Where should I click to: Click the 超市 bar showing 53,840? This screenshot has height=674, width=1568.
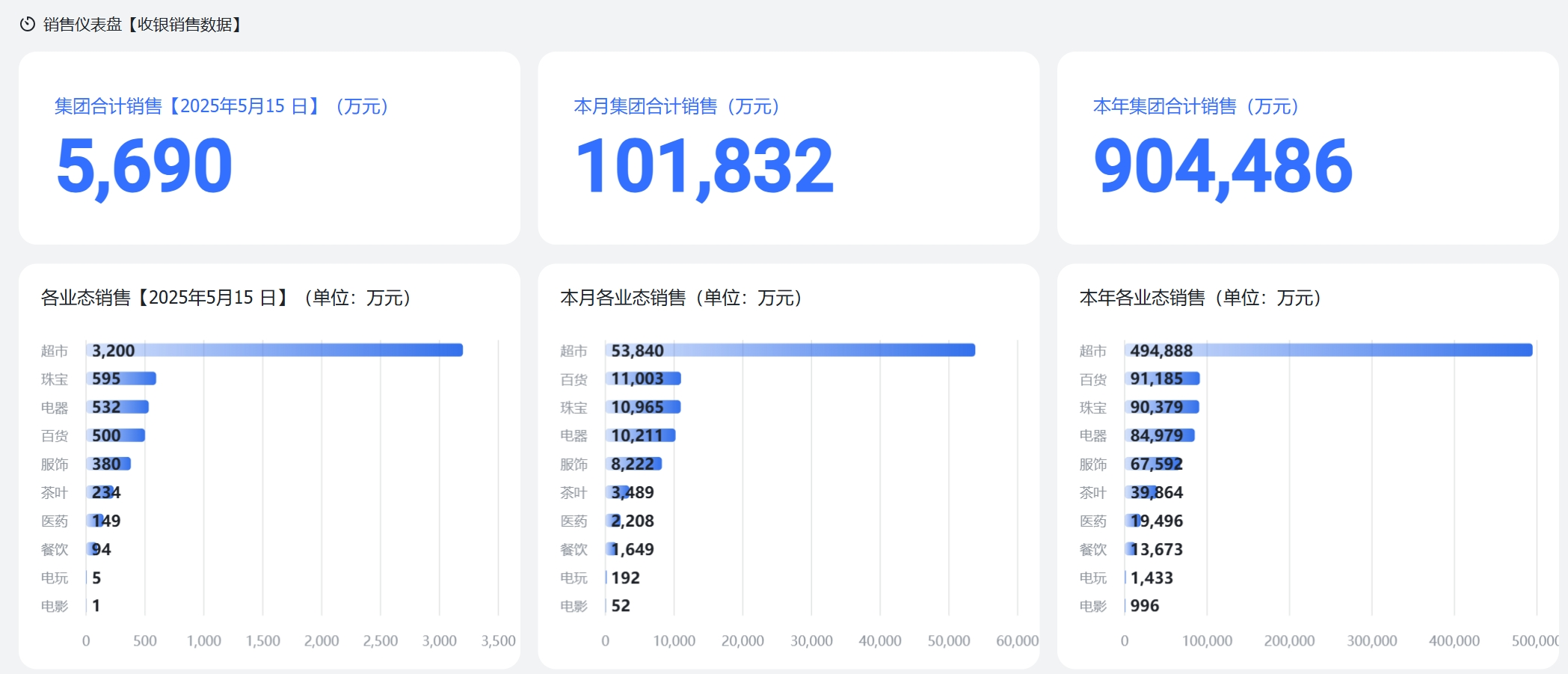pos(790,350)
